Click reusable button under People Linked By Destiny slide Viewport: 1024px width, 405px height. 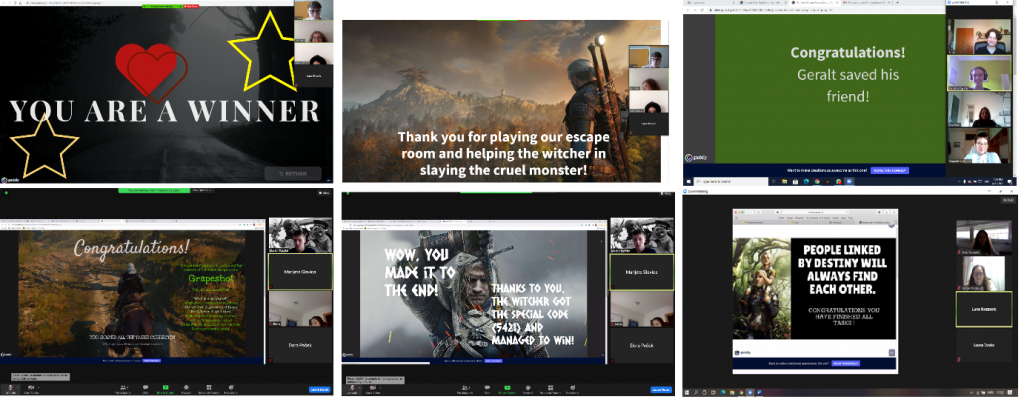(846, 363)
